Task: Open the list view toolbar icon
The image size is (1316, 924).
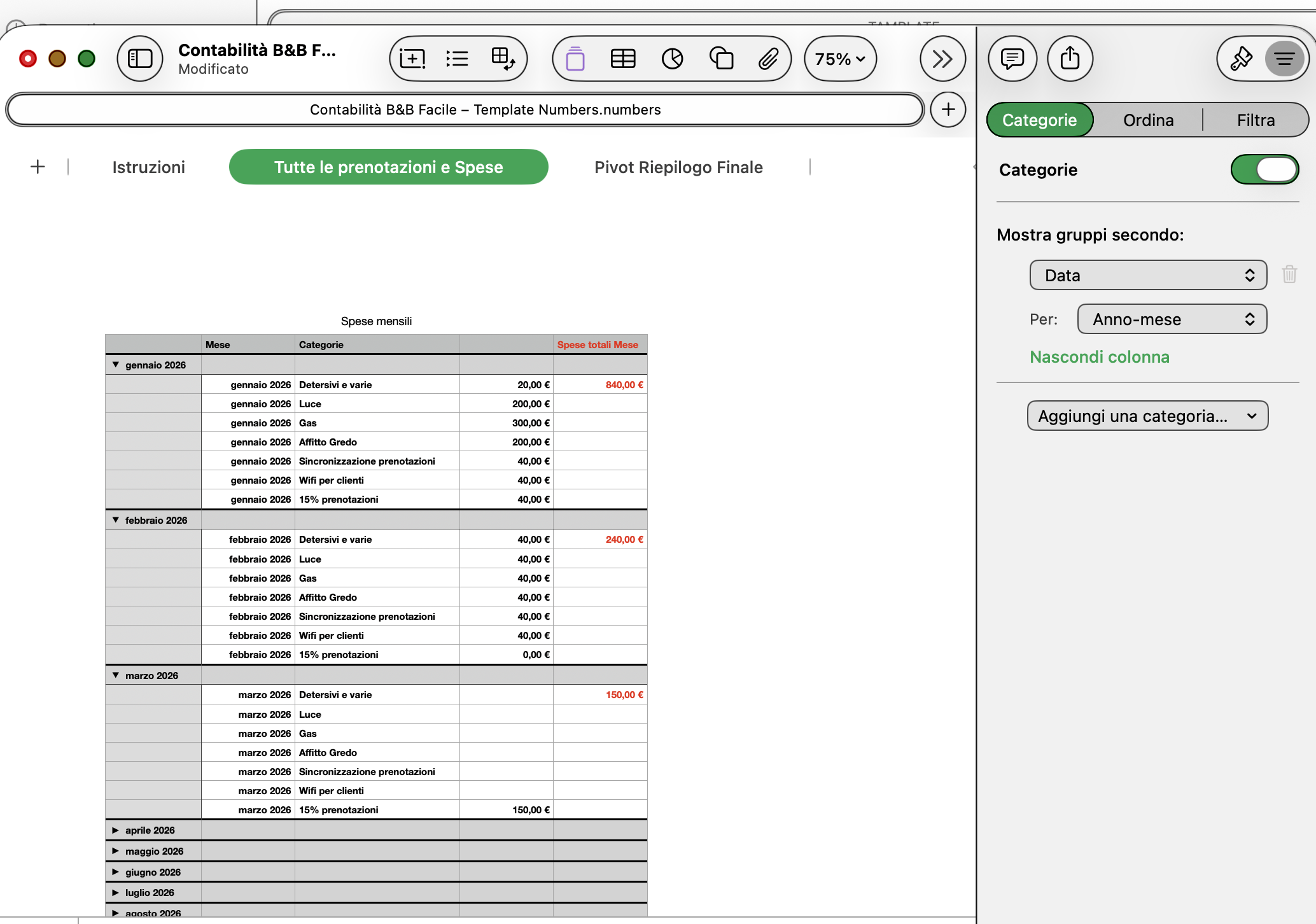Action: (x=457, y=59)
